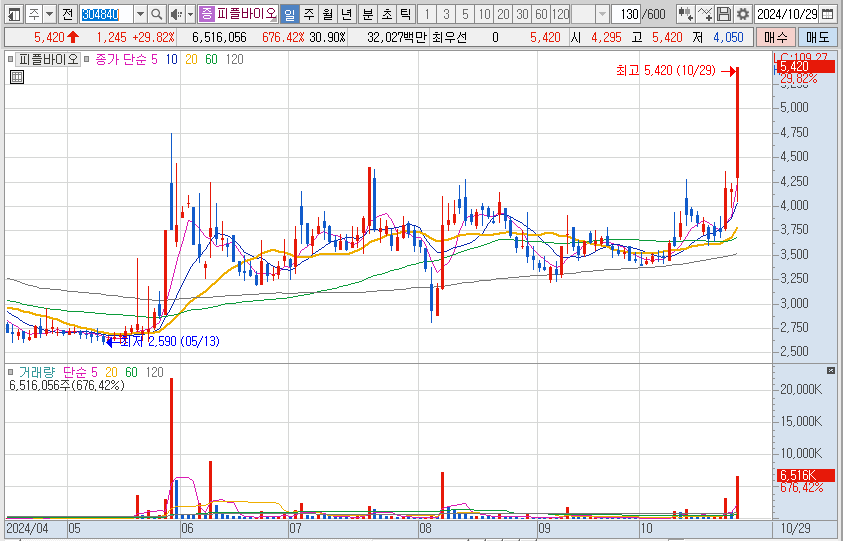Click the 매수 buy button

click(x=775, y=38)
